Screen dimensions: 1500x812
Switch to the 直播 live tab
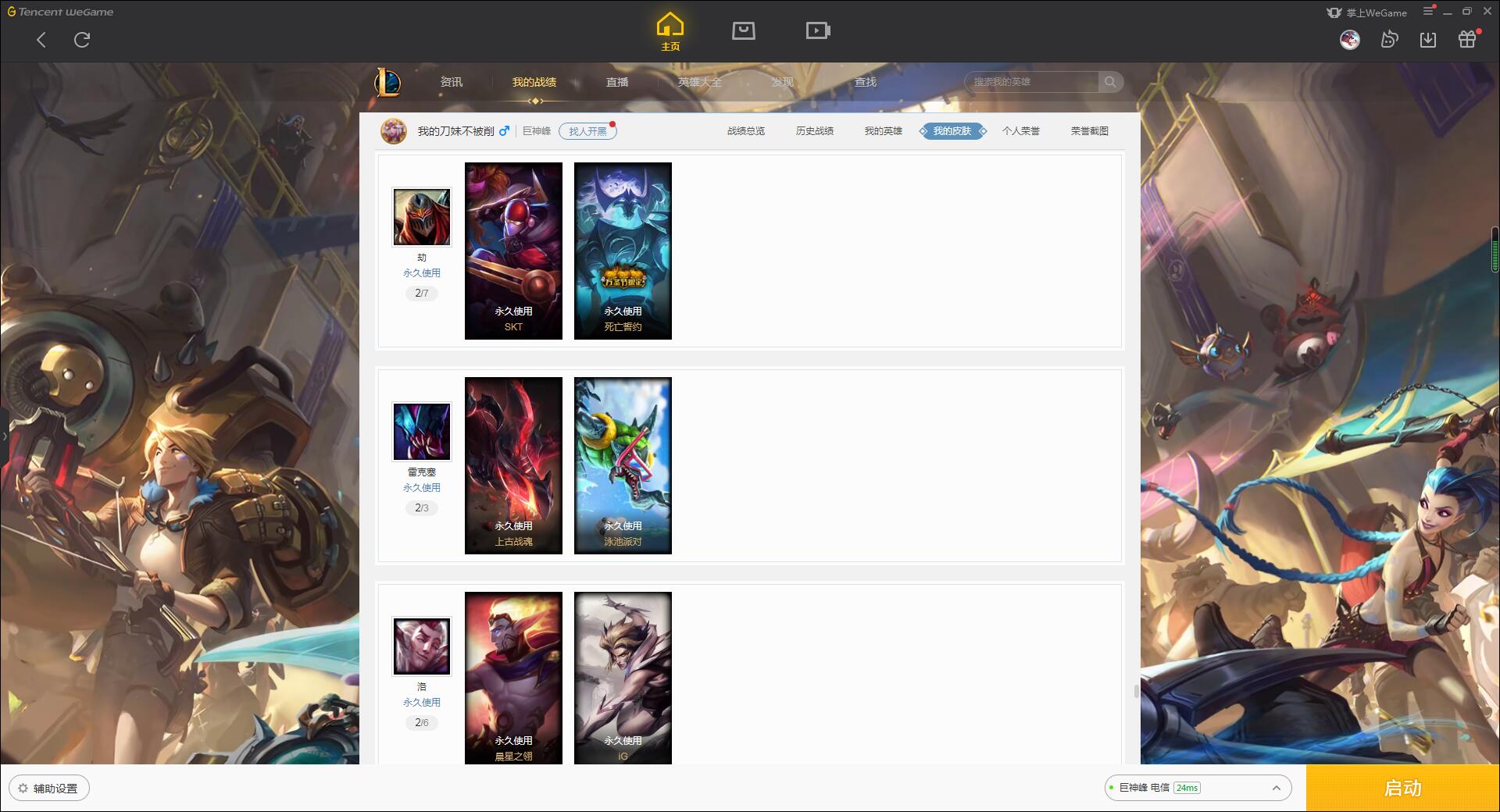617,82
